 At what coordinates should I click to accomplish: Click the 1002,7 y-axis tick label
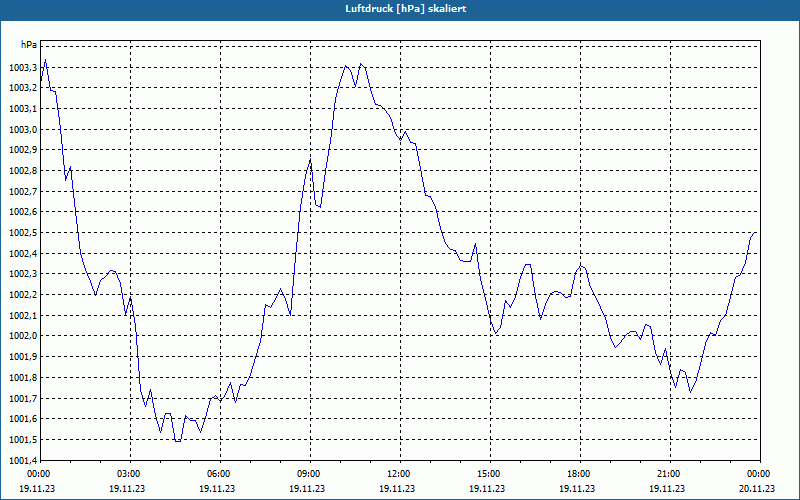point(23,191)
